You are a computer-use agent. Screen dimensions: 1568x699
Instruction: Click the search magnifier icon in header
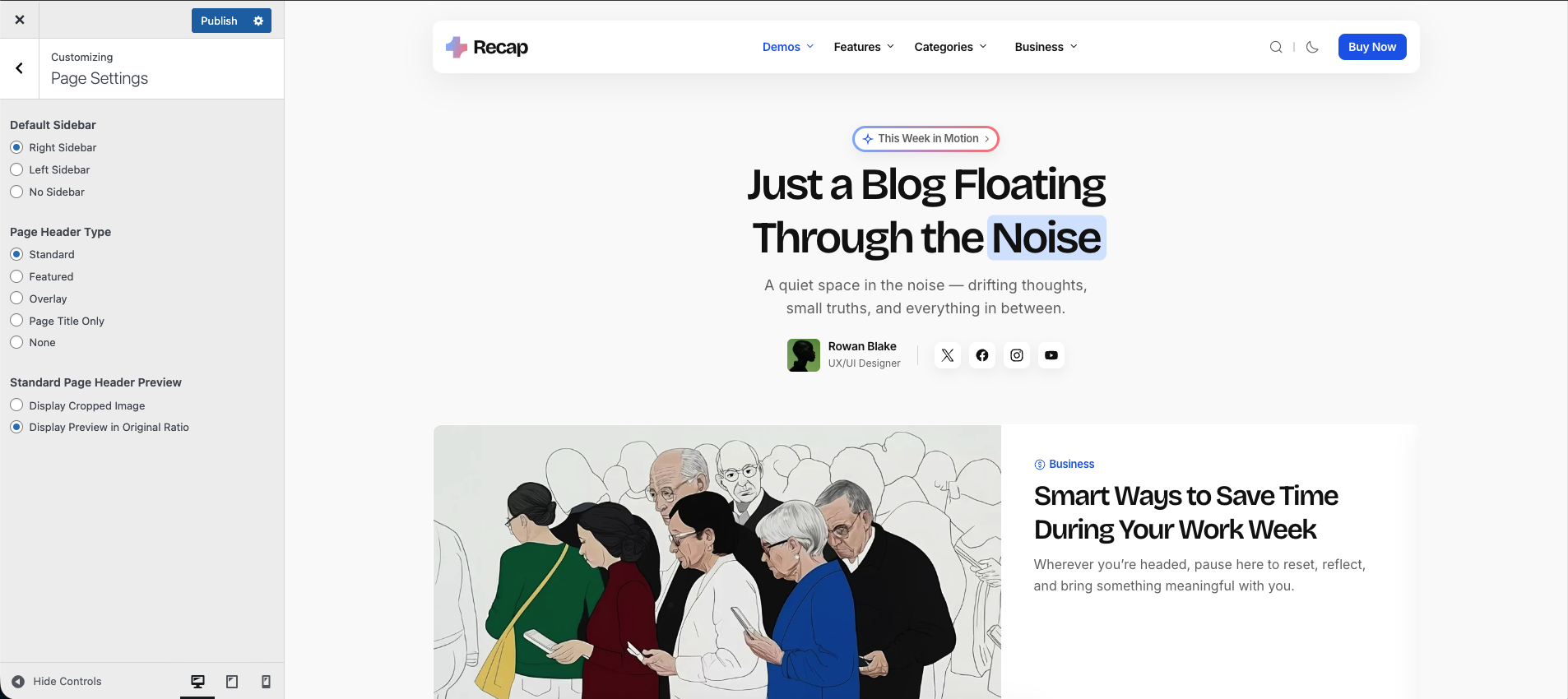coord(1276,47)
